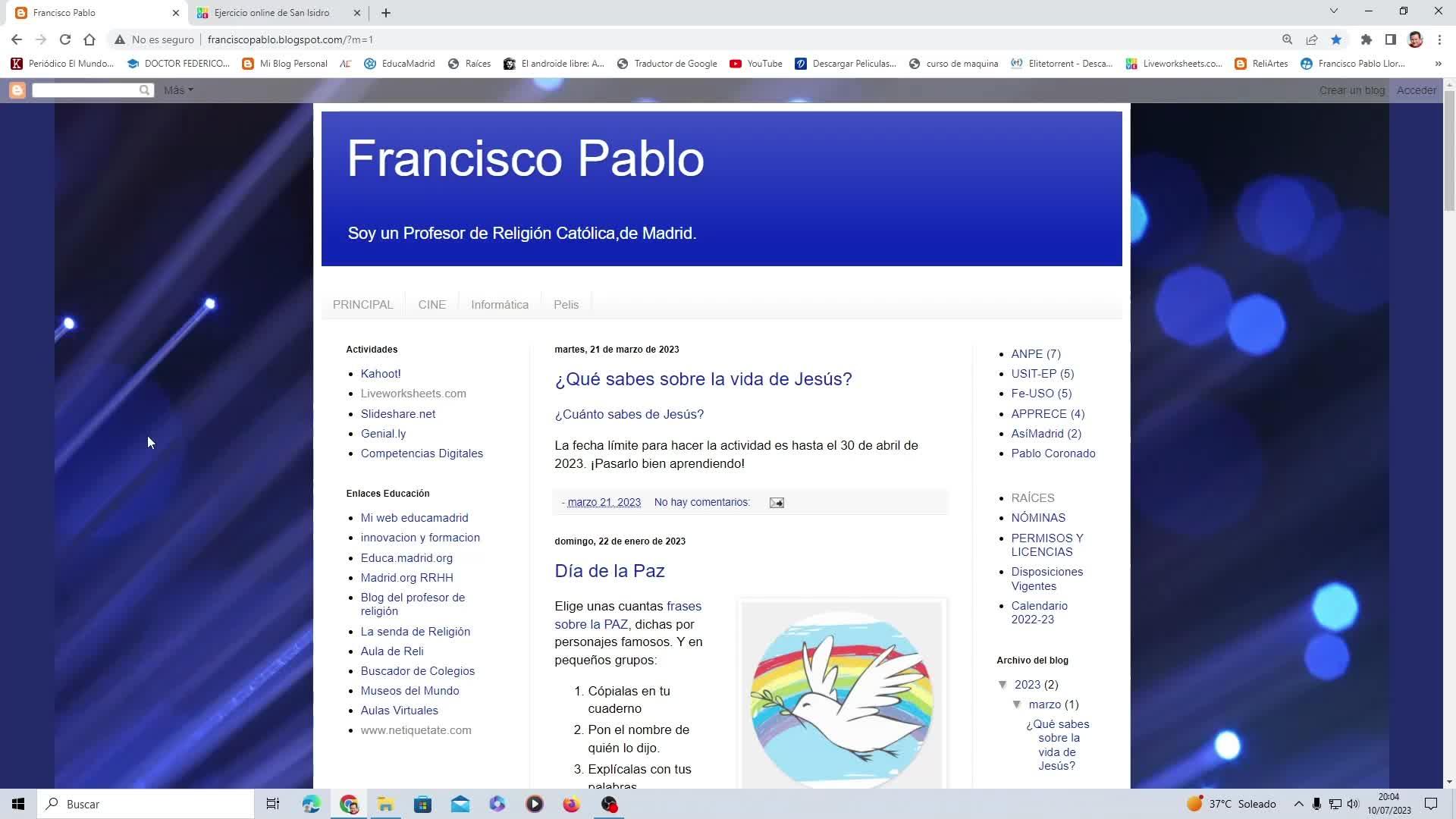1456x819 pixels.
Task: Open the Más dropdown menu
Action: [x=178, y=90]
